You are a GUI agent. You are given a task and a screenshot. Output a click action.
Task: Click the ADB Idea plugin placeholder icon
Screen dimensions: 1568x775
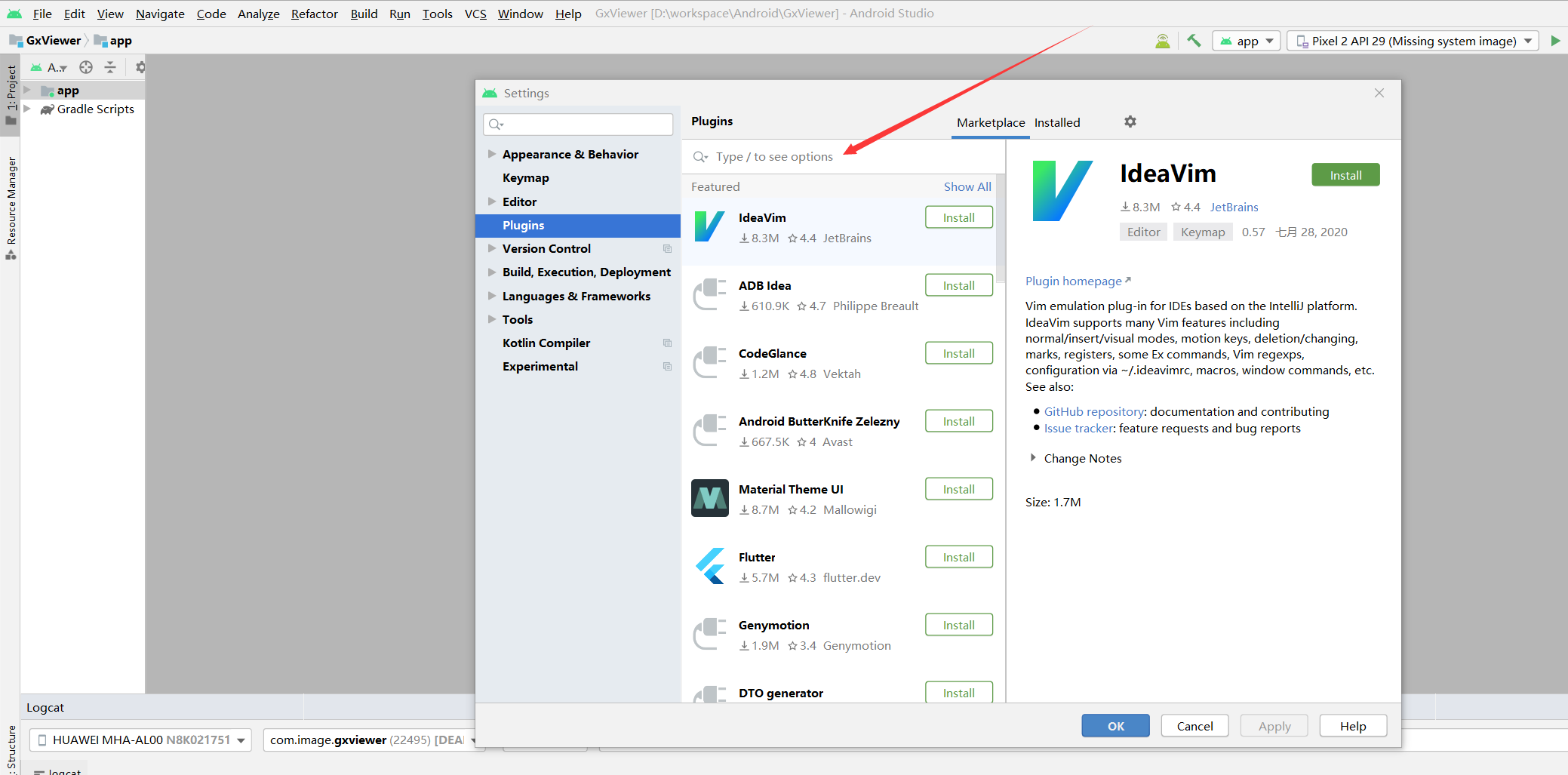coord(710,294)
